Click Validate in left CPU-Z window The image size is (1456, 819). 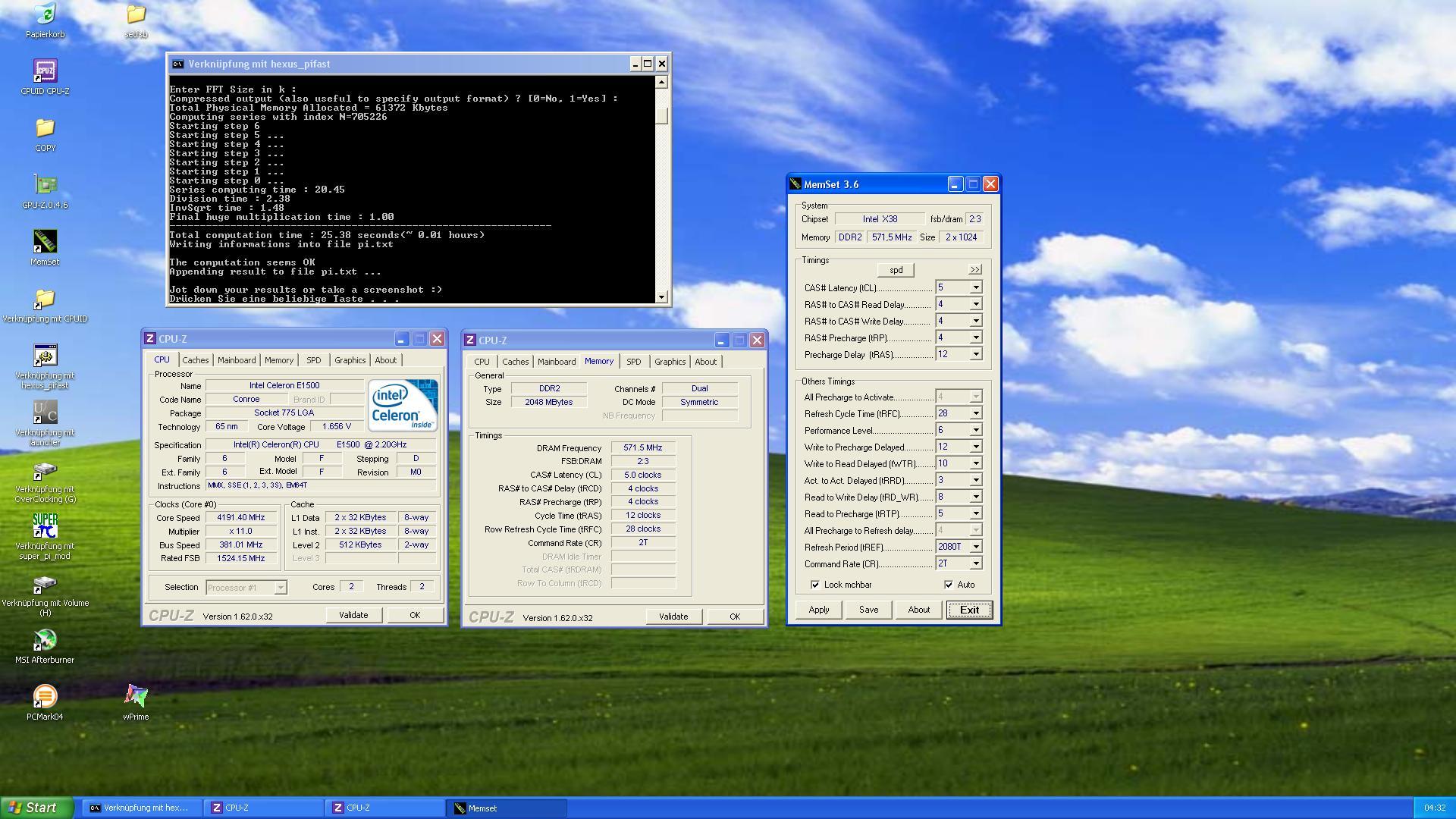coord(353,615)
